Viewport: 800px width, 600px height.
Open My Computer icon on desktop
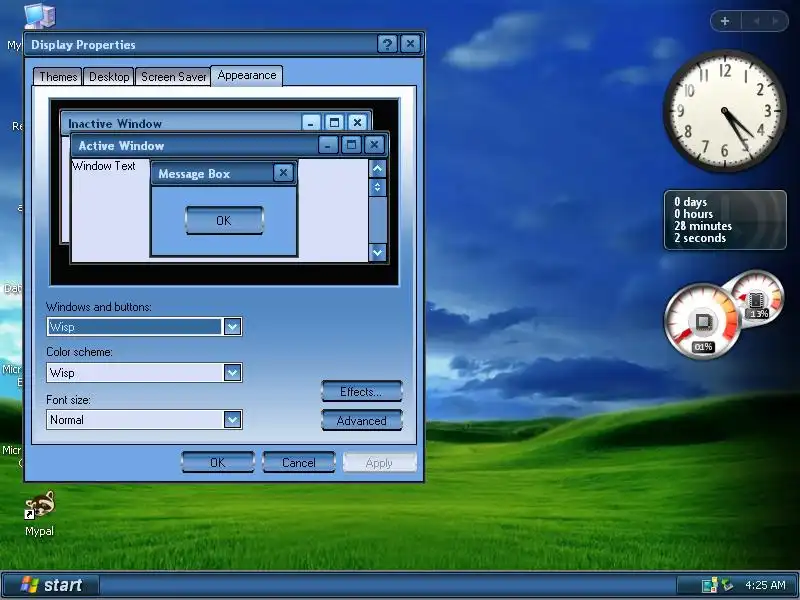(x=39, y=16)
